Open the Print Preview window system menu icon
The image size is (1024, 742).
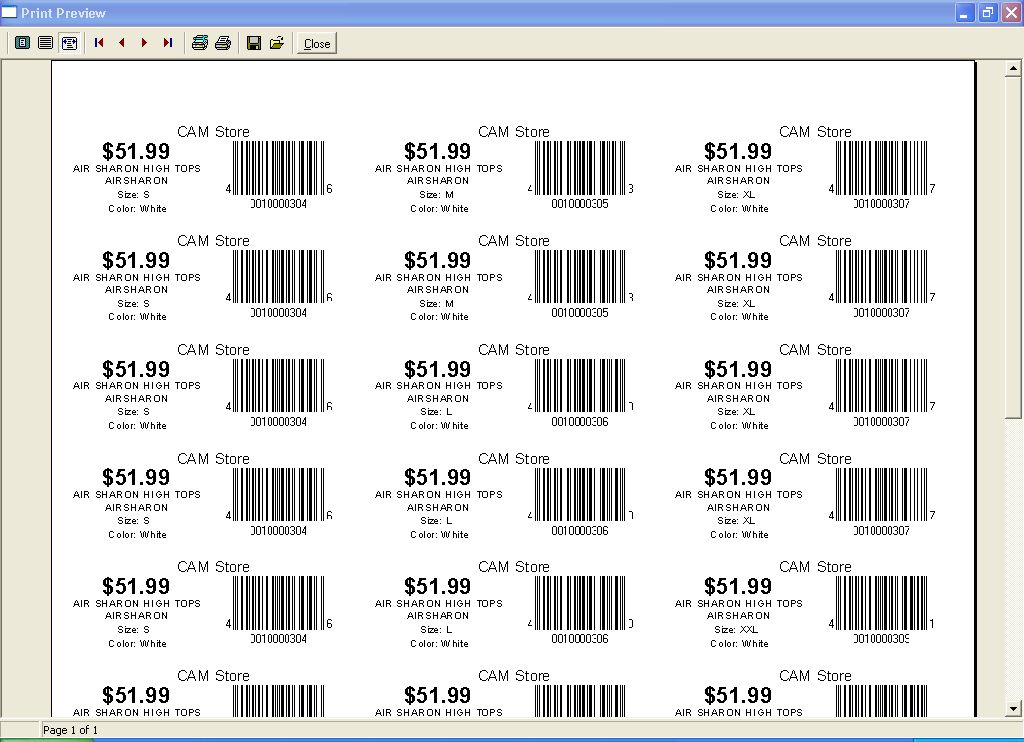tap(10, 13)
